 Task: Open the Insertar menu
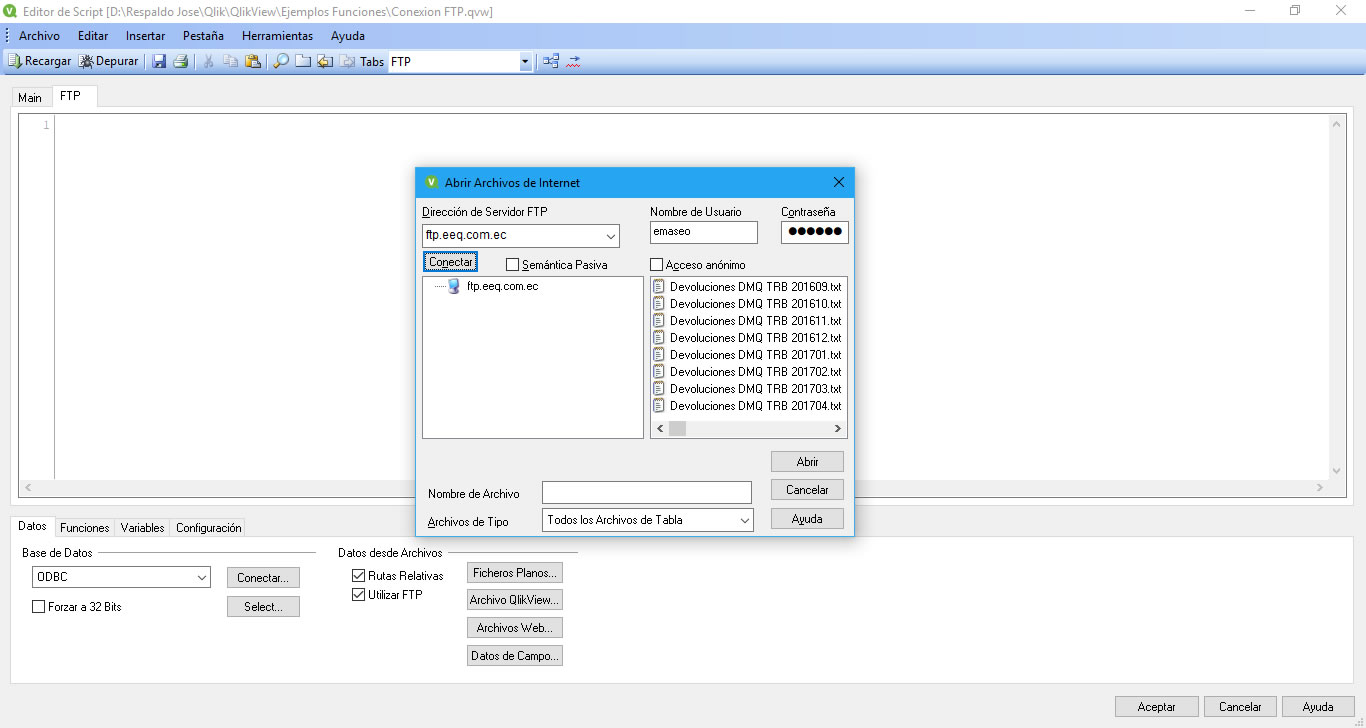click(x=146, y=35)
